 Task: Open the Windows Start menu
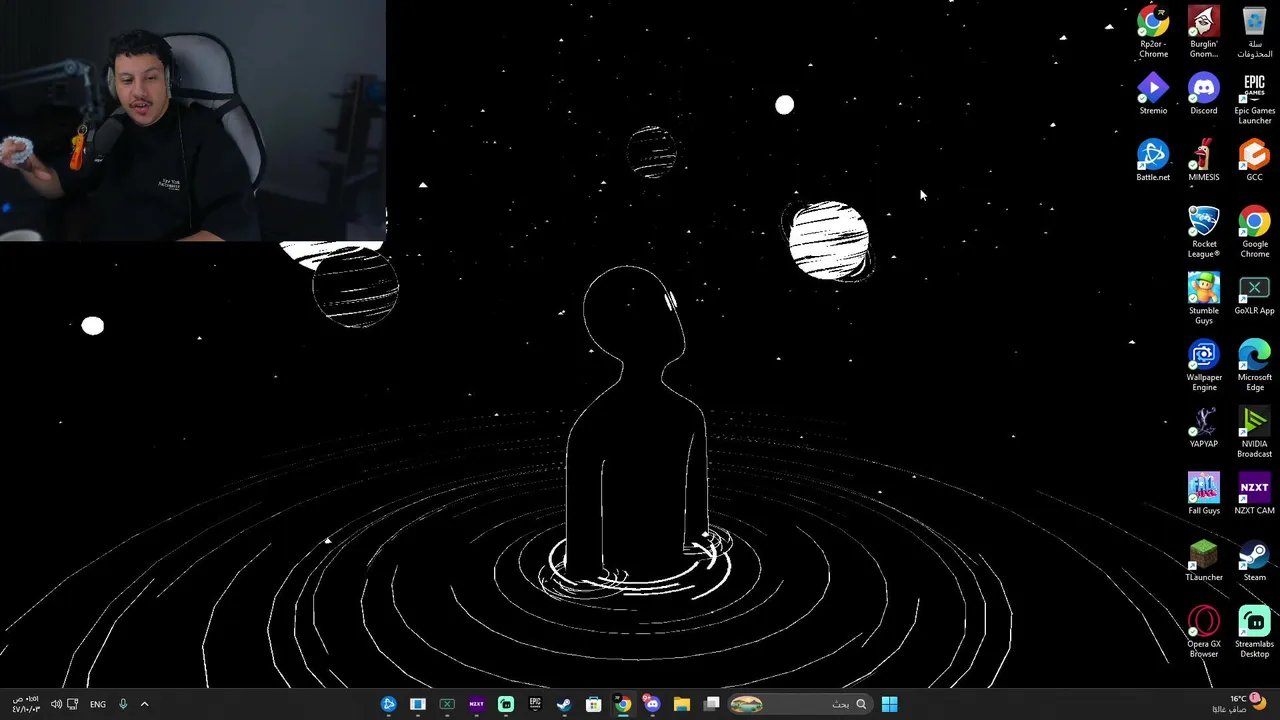[889, 704]
